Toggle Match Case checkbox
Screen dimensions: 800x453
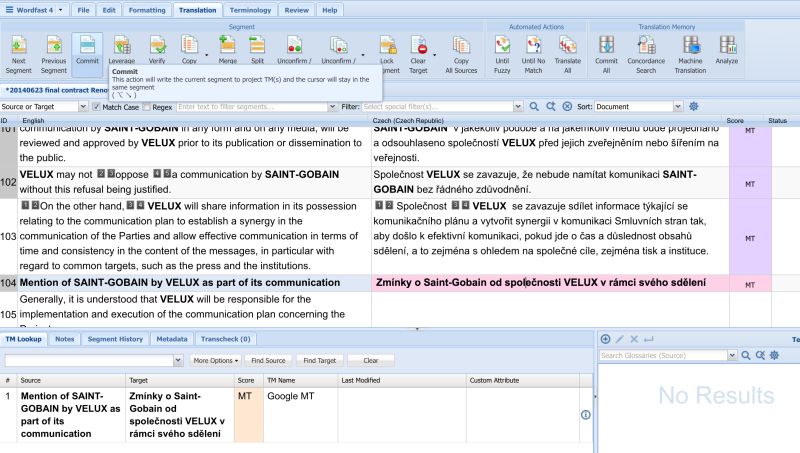click(96, 107)
